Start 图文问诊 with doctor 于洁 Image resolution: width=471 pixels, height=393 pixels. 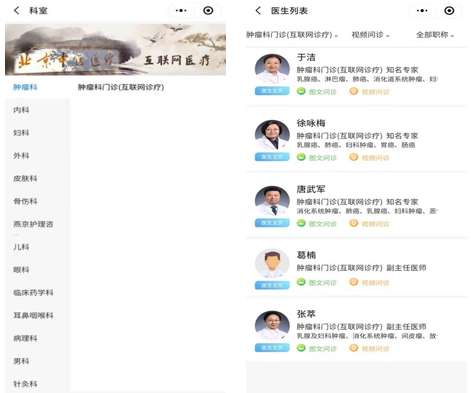pos(317,91)
